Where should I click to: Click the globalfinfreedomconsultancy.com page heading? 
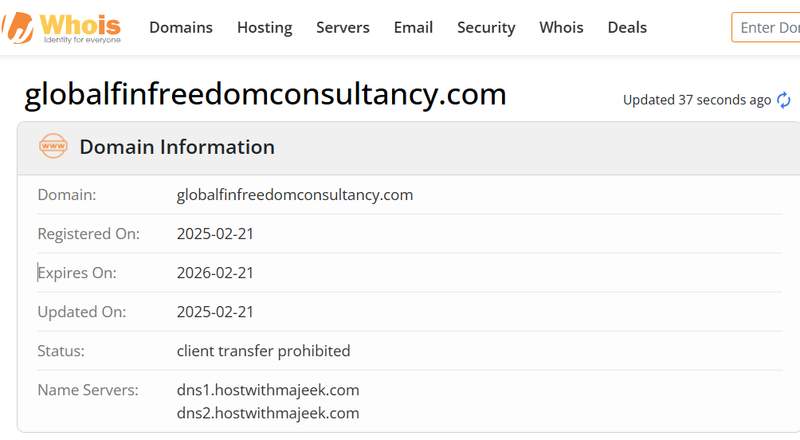coord(265,94)
